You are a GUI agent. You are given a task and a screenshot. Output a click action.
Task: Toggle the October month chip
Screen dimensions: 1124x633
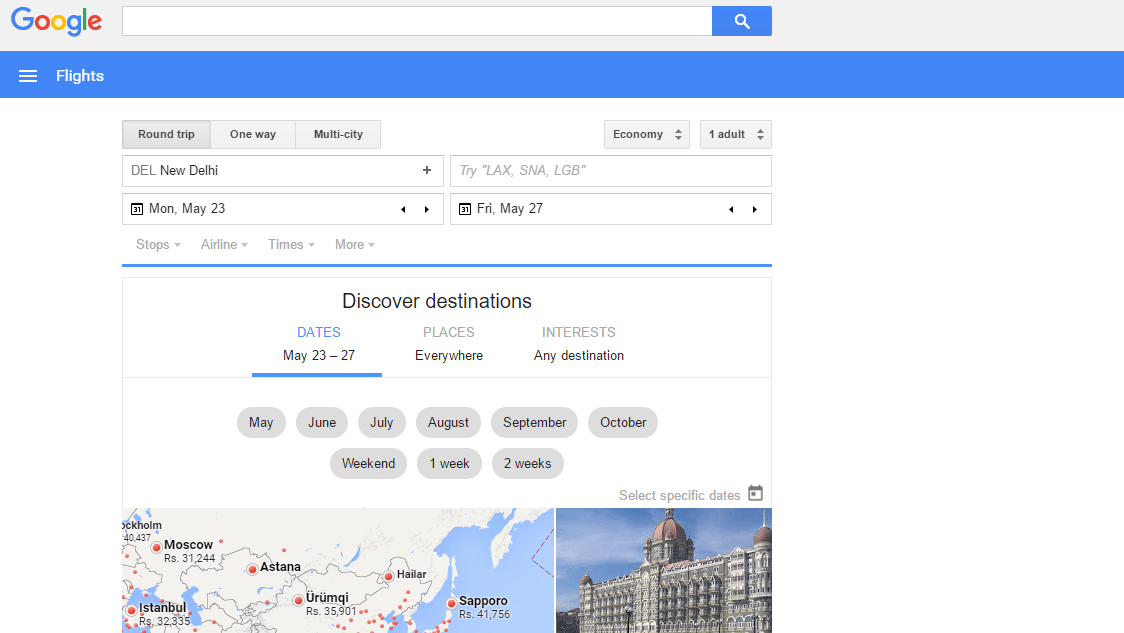point(623,422)
